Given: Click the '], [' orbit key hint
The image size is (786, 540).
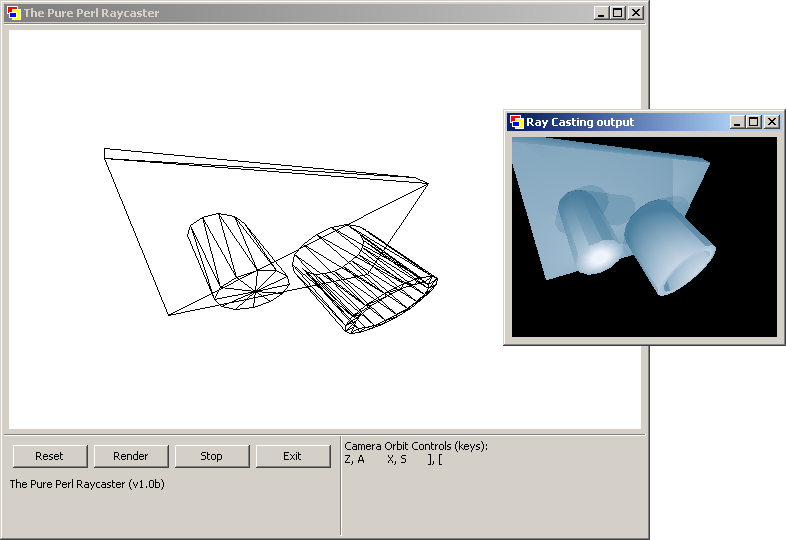Looking at the screenshot, I should pyautogui.click(x=435, y=459).
